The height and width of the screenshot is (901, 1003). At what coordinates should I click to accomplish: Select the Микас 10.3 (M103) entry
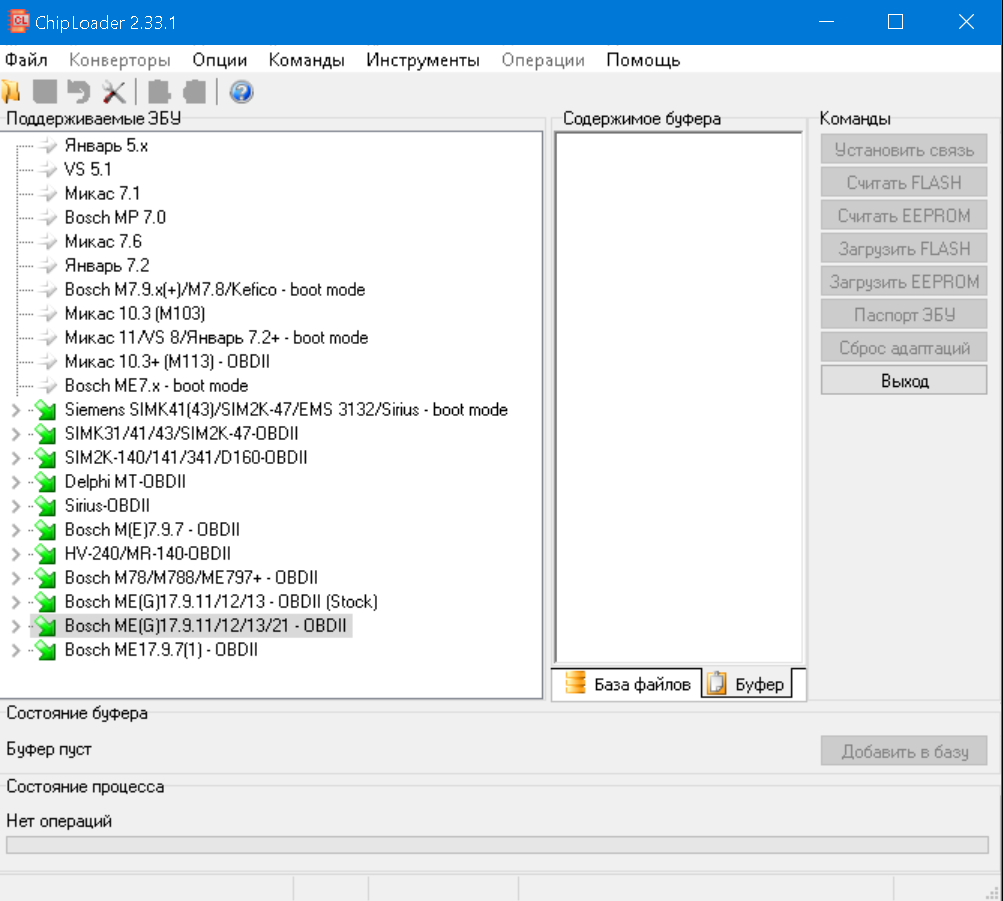[x=135, y=314]
